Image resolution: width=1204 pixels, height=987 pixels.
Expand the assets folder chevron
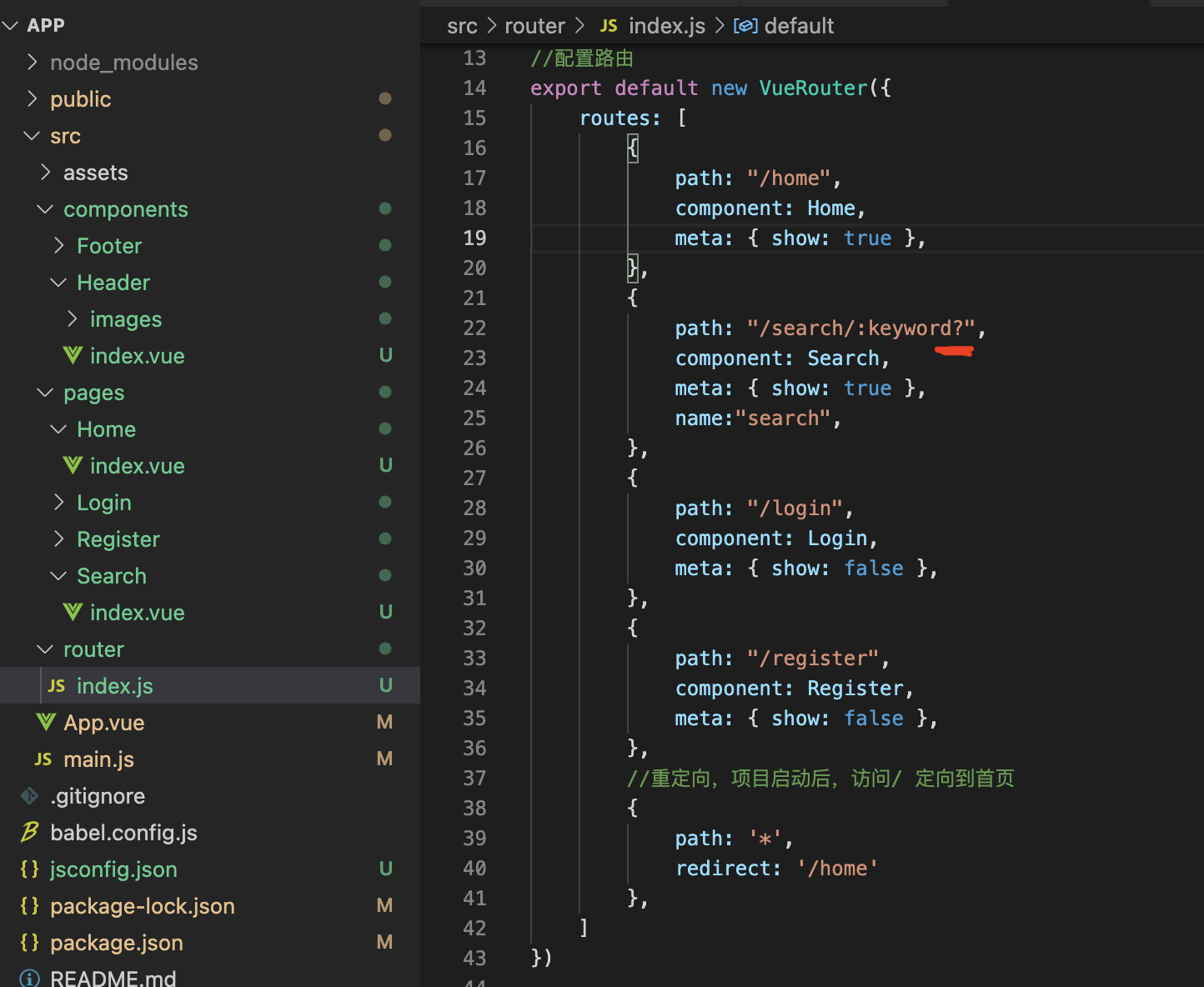click(45, 172)
